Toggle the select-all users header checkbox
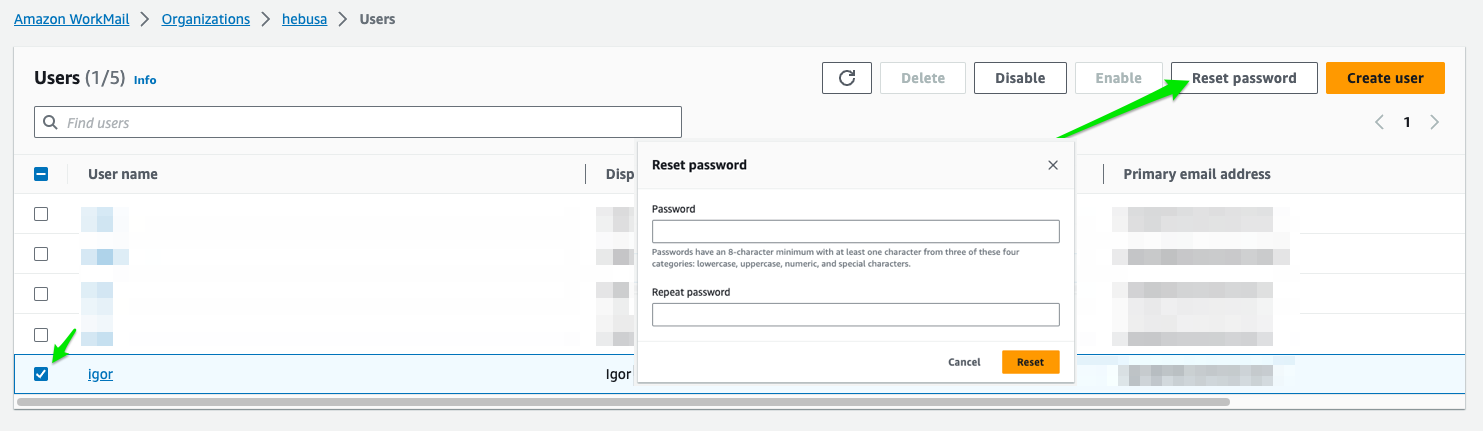 [x=41, y=174]
